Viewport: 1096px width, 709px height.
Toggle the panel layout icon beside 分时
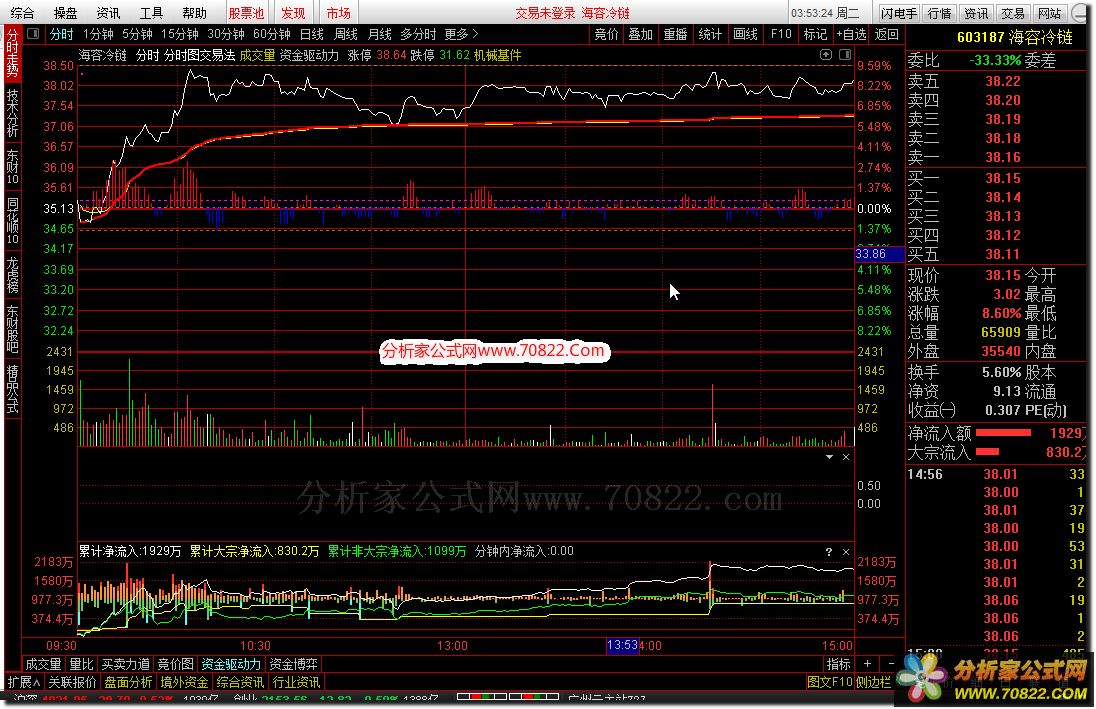(32, 34)
